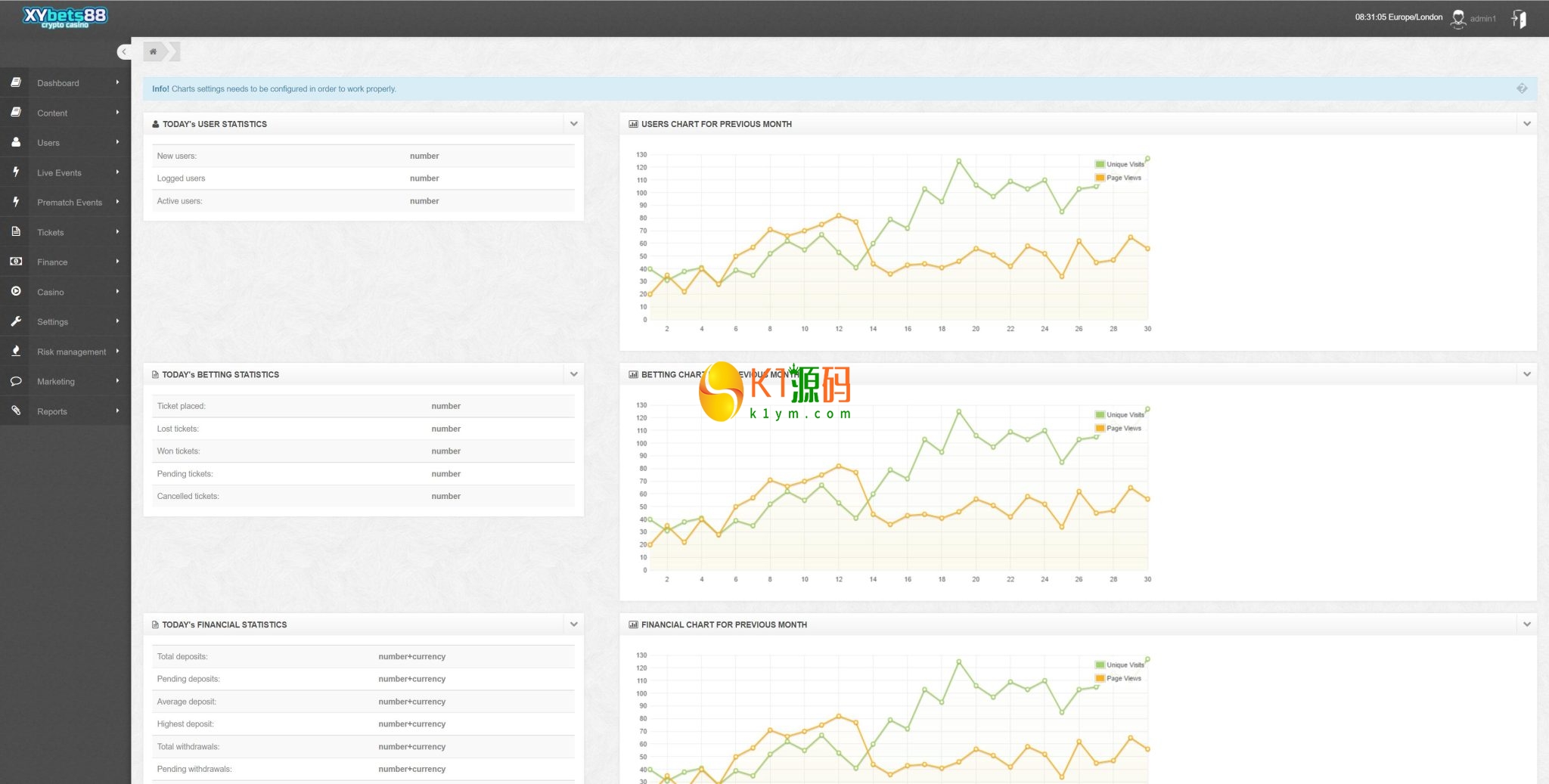Click the Finance money icon
The width and height of the screenshot is (1549, 784).
click(x=16, y=261)
